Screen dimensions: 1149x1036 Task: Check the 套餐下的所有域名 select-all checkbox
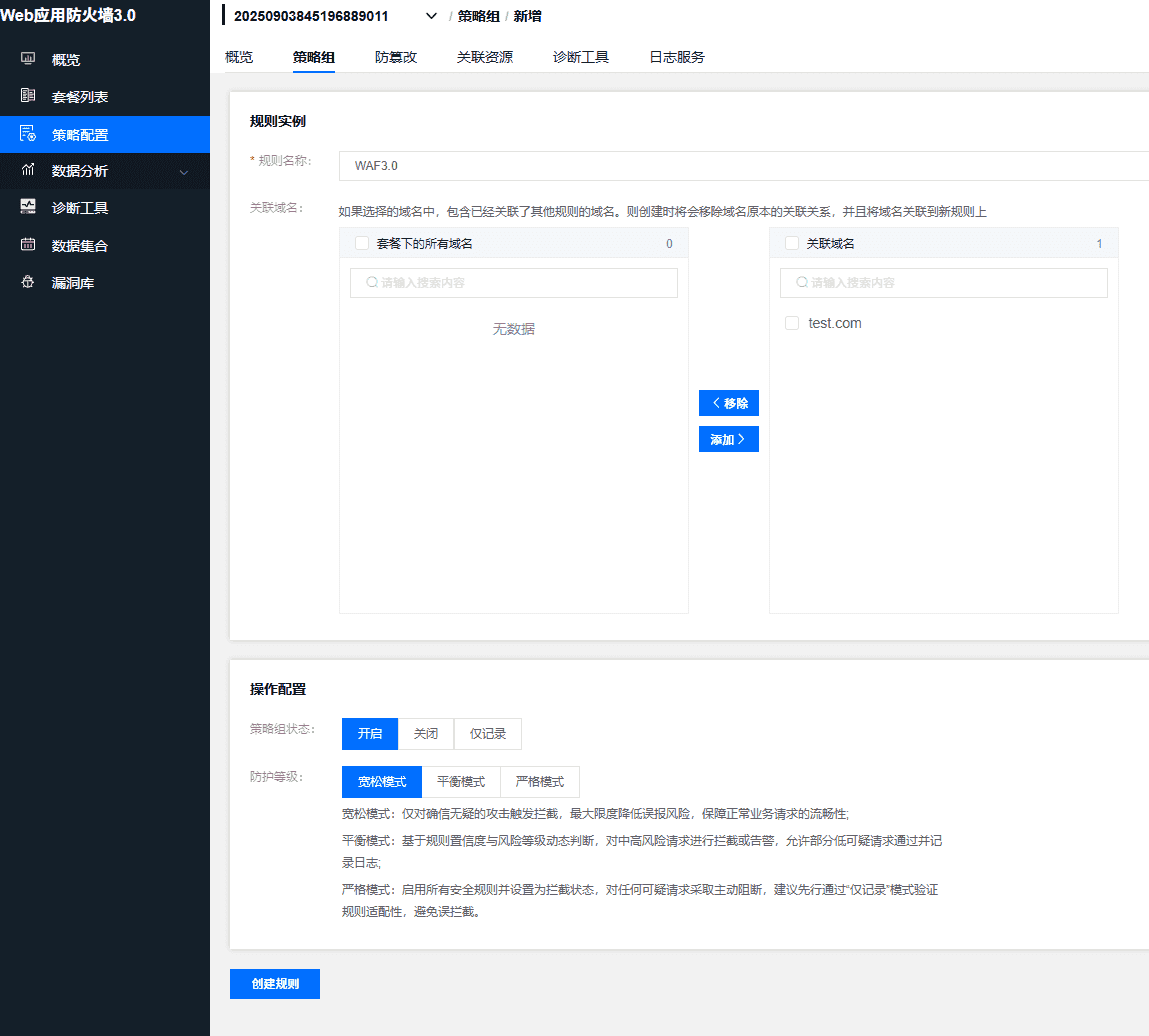pos(362,243)
